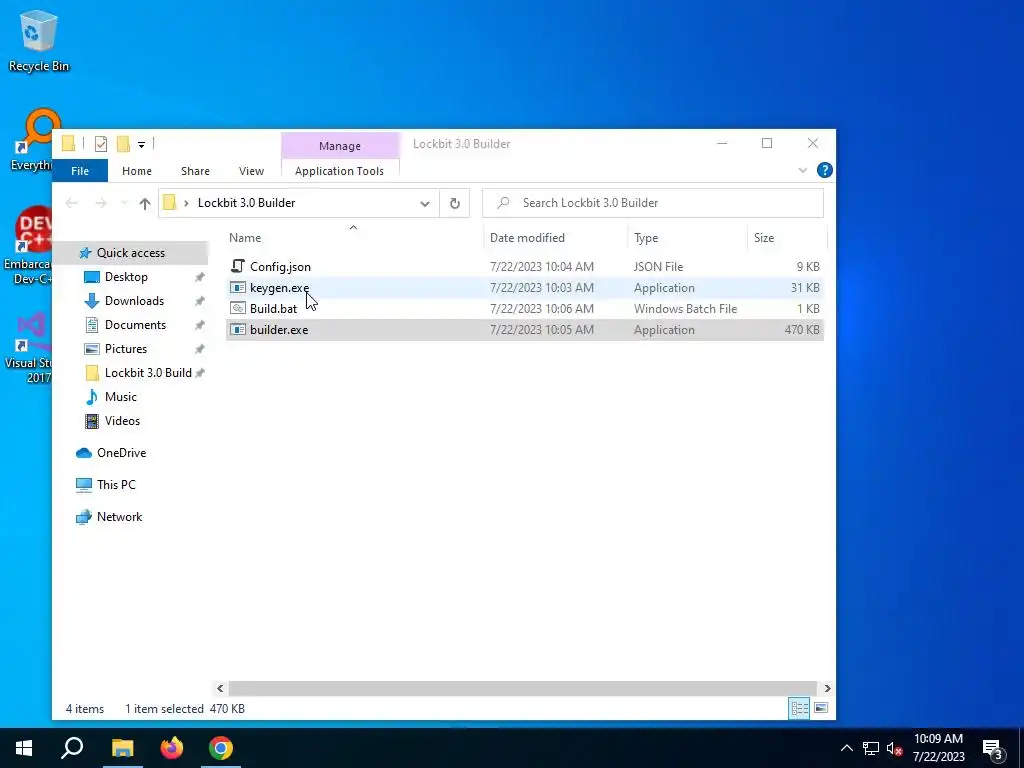1024x768 pixels.
Task: Click the New folder icon in quick access toolbar
Action: [123, 144]
